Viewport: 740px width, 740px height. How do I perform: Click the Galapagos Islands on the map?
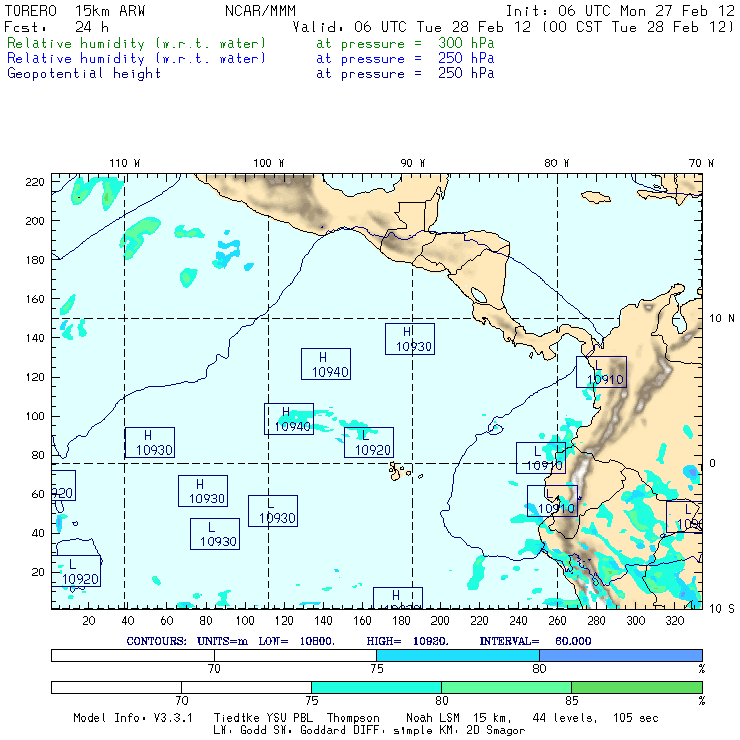(400, 470)
